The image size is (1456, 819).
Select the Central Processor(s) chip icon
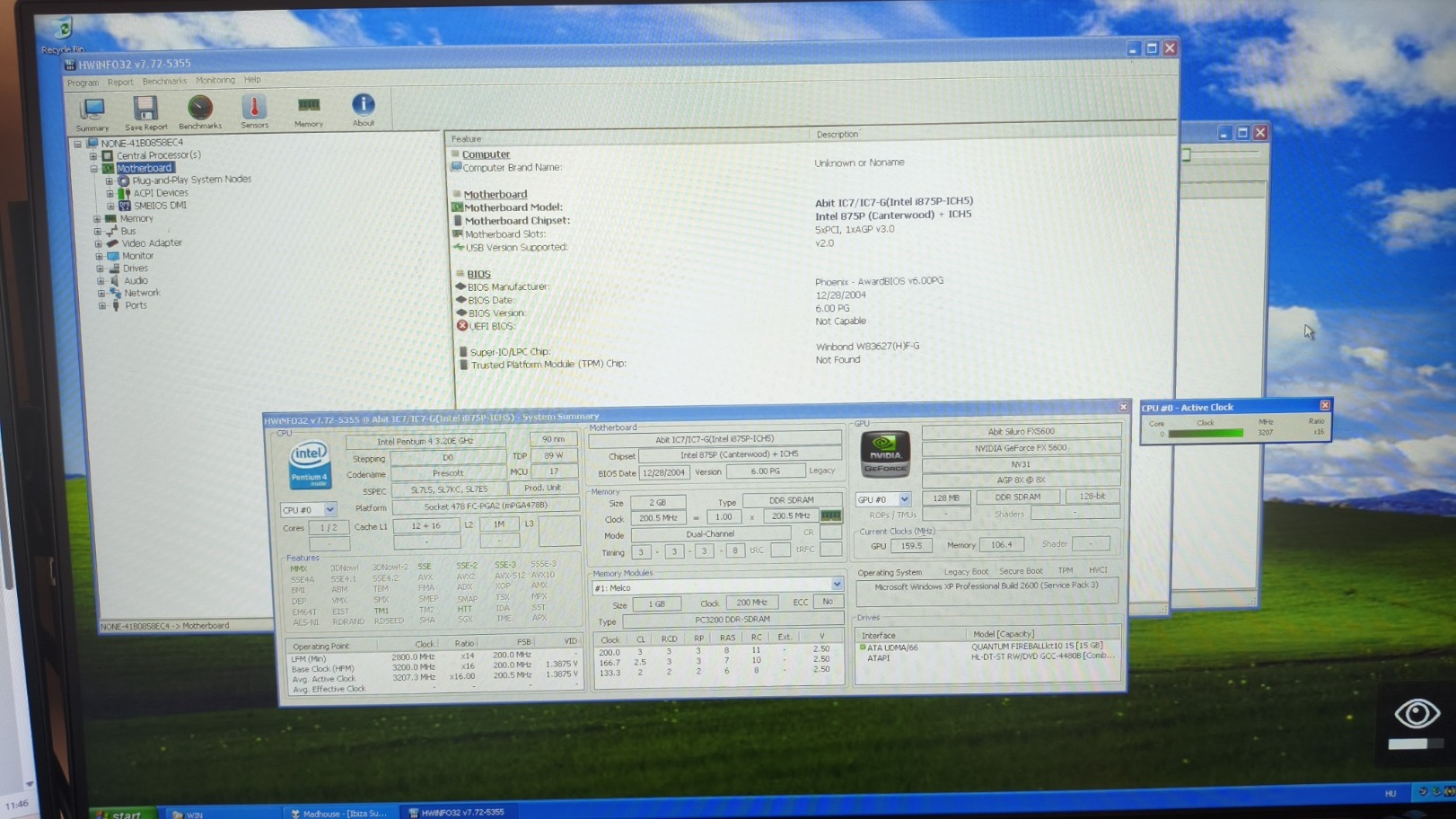pyautogui.click(x=108, y=156)
